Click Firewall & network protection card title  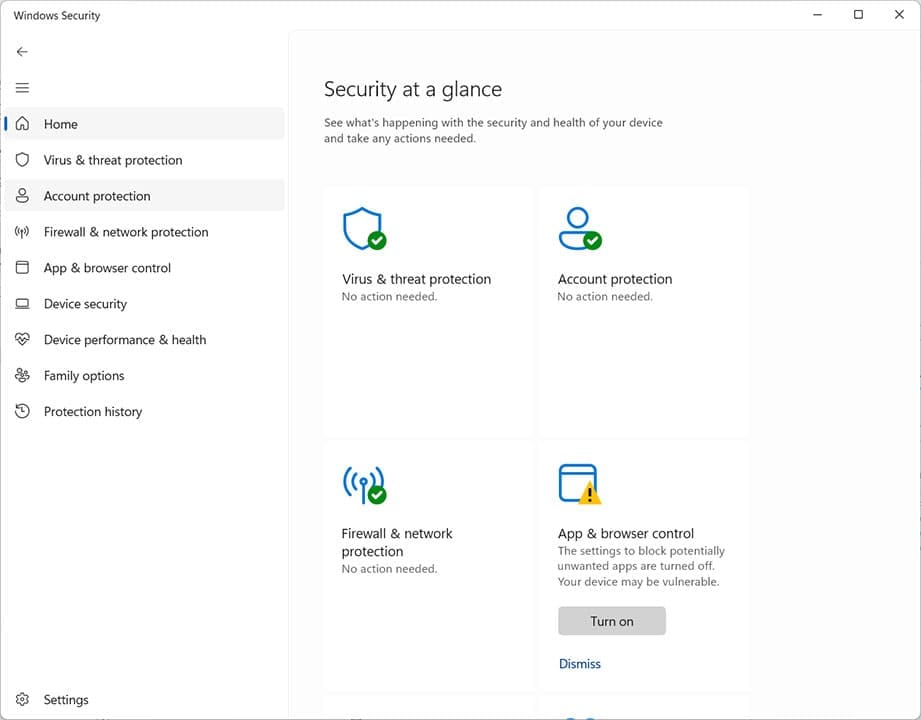(x=397, y=542)
